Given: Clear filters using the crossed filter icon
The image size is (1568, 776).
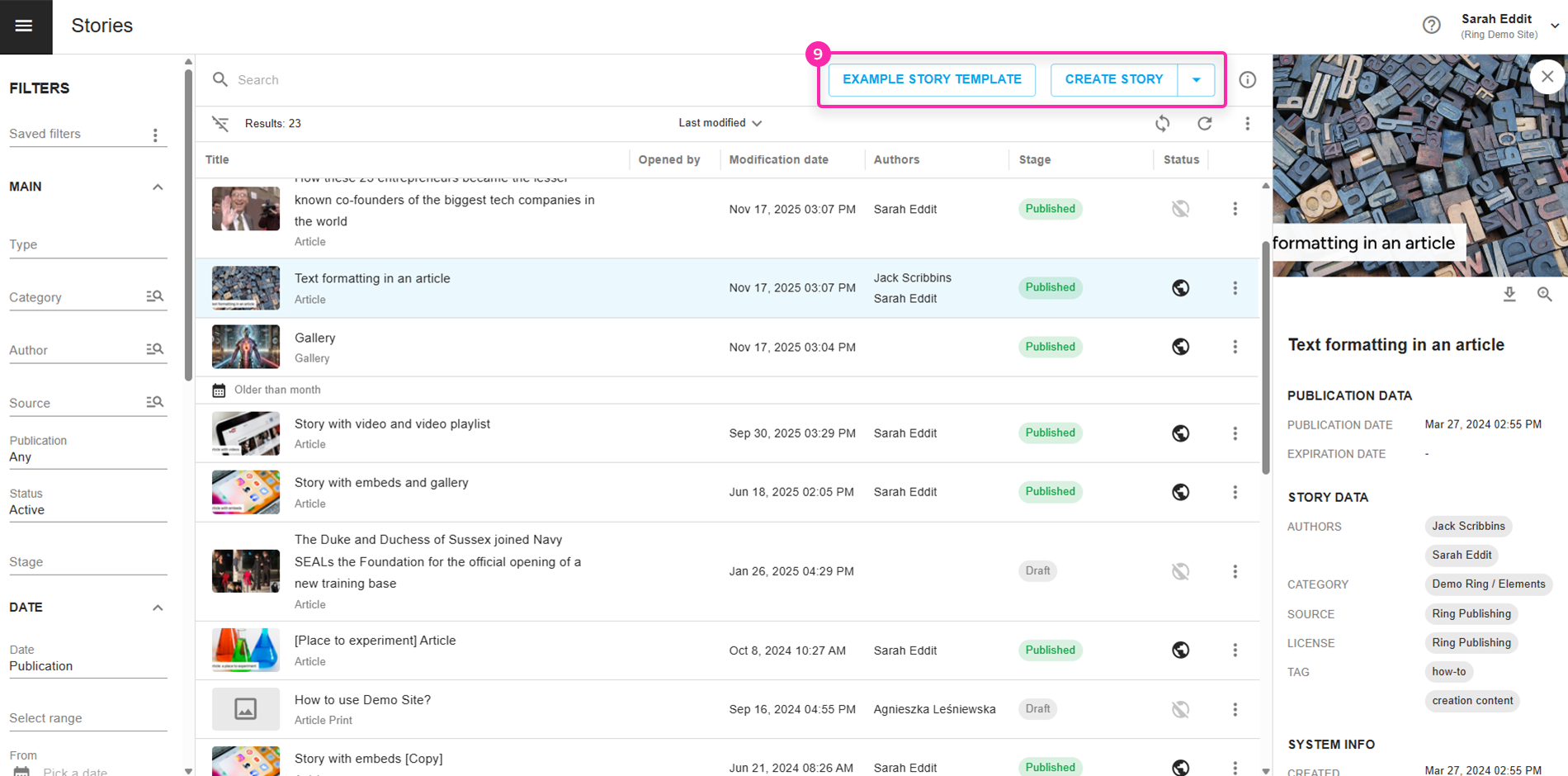Looking at the screenshot, I should 220,124.
